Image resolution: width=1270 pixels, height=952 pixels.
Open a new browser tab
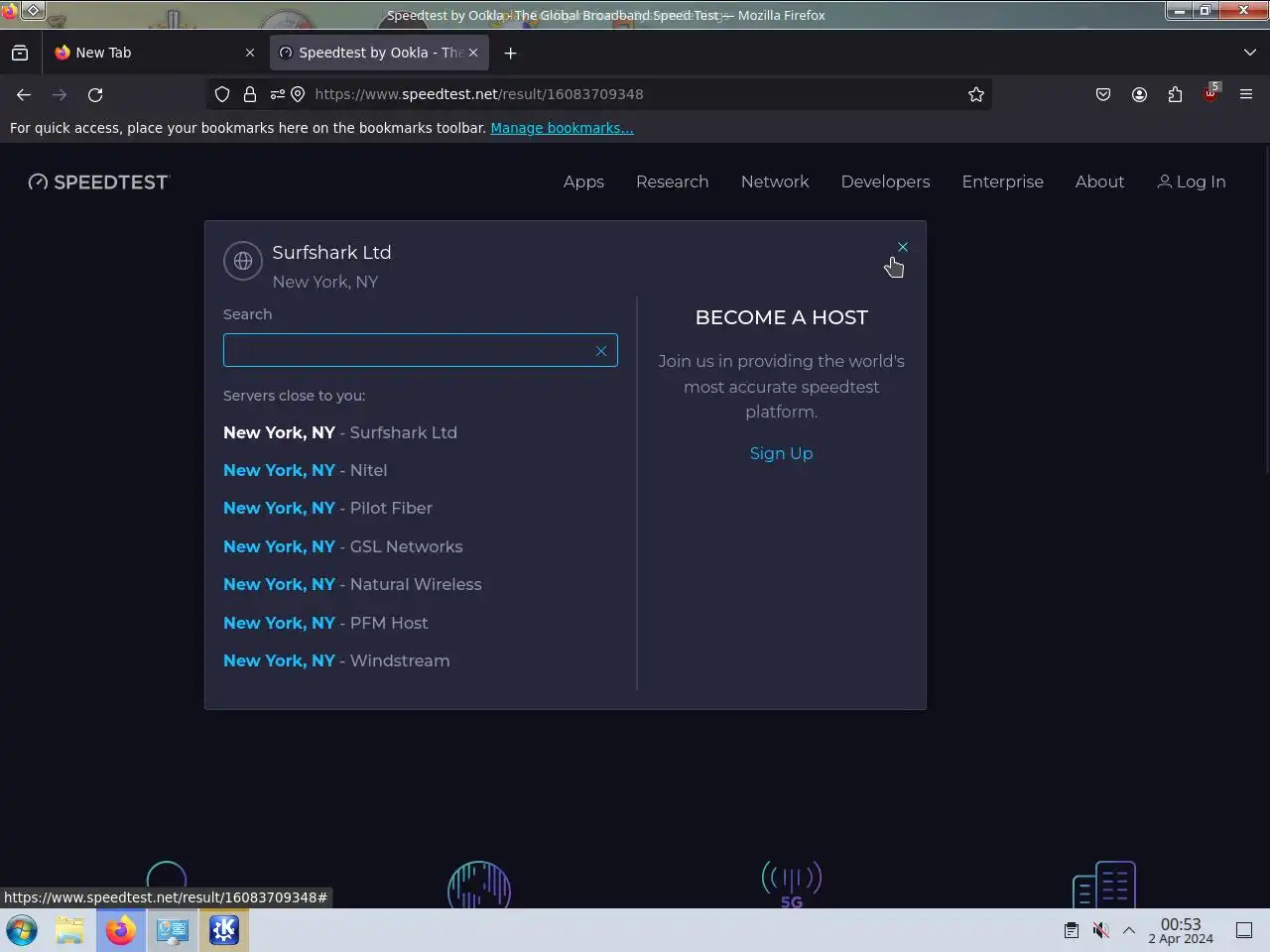click(x=510, y=53)
